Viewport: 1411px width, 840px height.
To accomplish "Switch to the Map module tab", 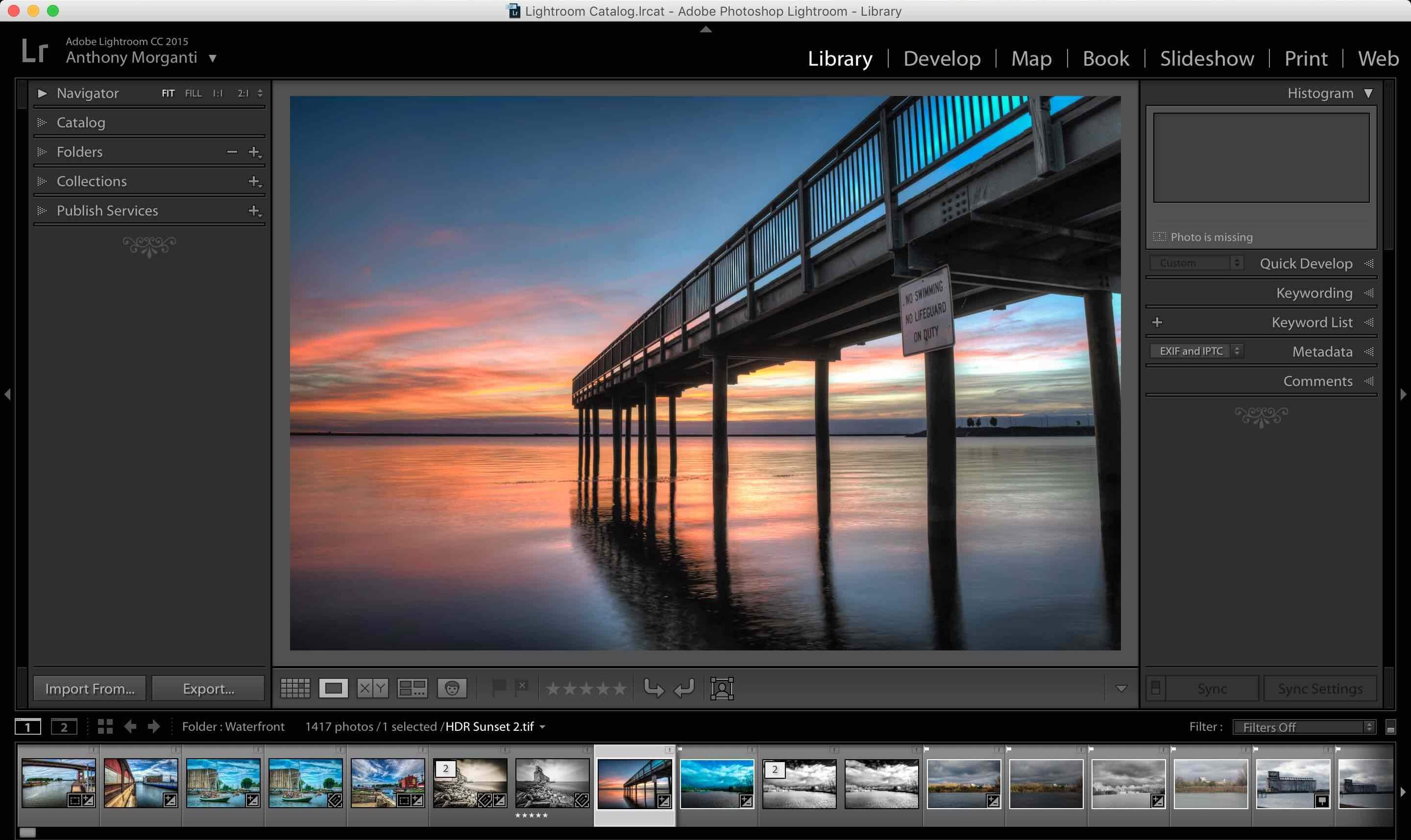I will click(x=1031, y=58).
